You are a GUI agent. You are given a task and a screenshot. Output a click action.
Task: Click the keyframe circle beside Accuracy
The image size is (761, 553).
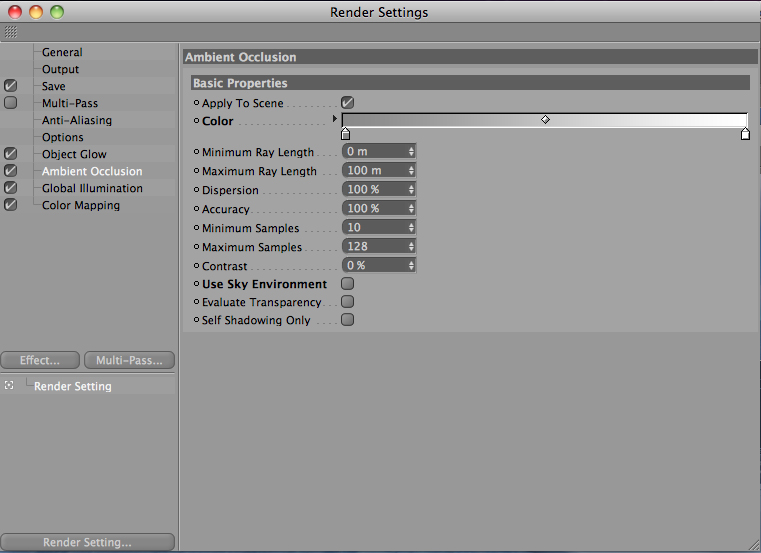[x=197, y=208]
